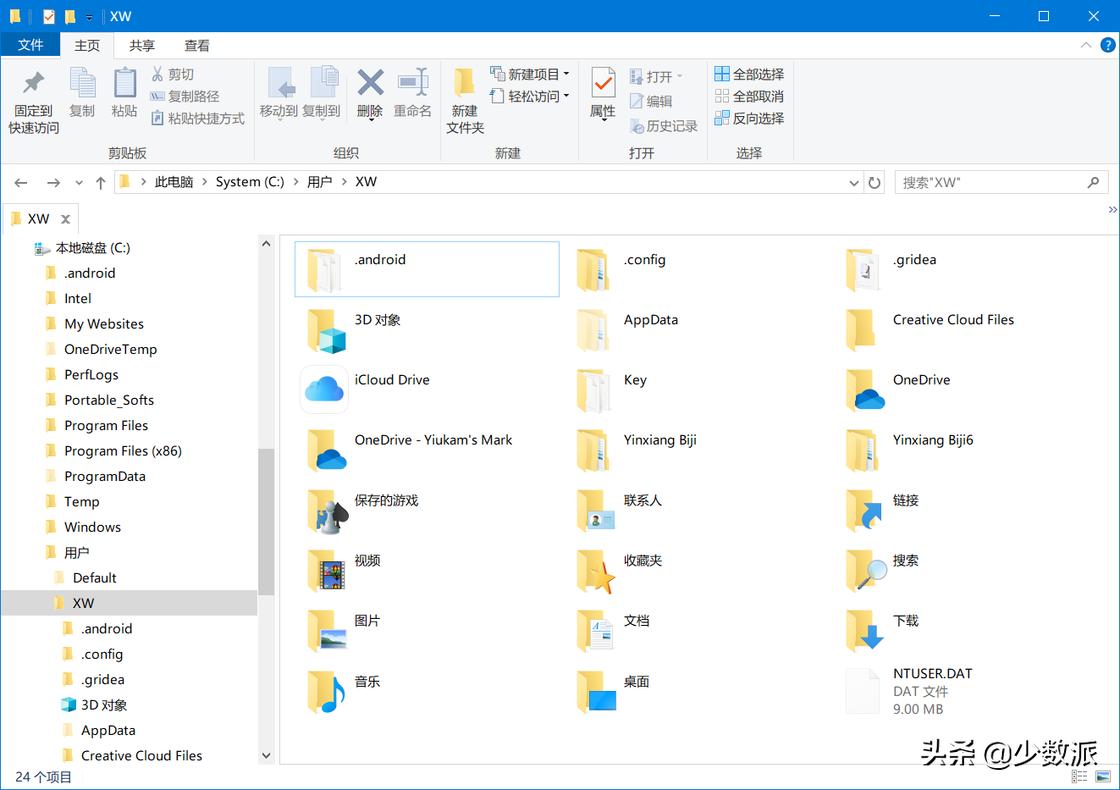The width and height of the screenshot is (1120, 790).
Task: Open the New item (新建项目) dropdown
Action: pyautogui.click(x=530, y=74)
